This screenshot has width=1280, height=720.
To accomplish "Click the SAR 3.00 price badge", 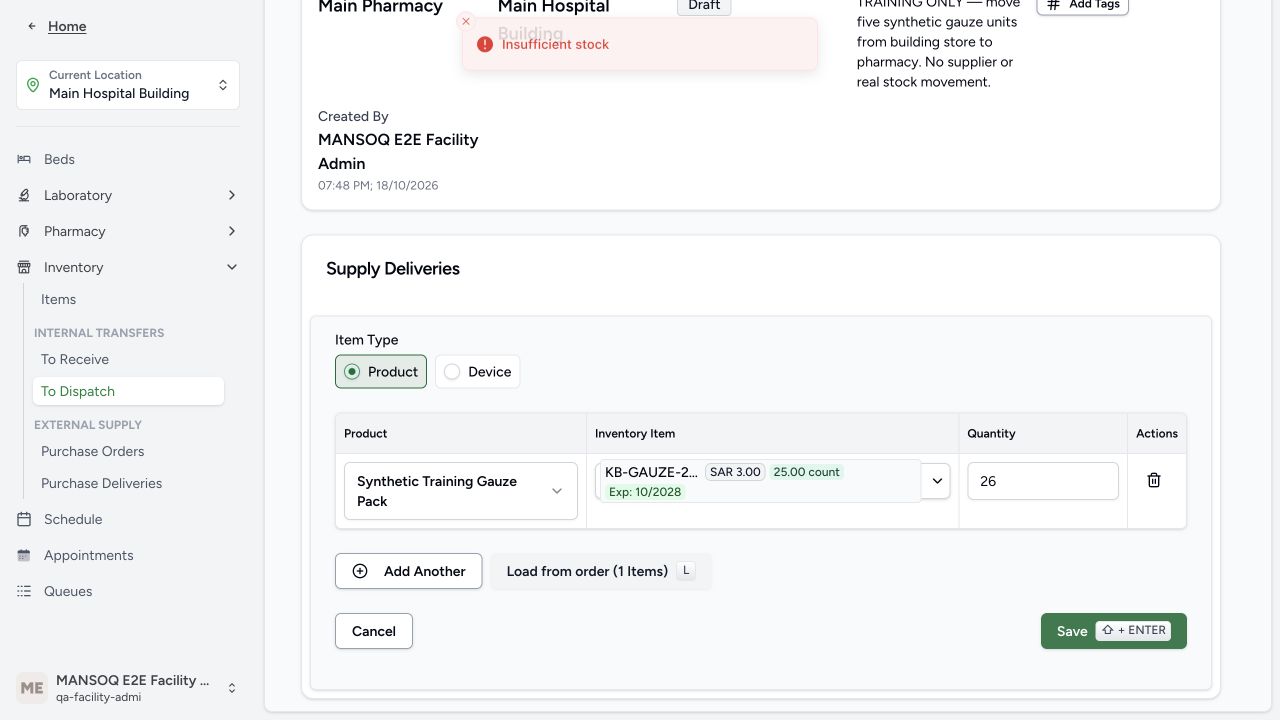I will [735, 472].
